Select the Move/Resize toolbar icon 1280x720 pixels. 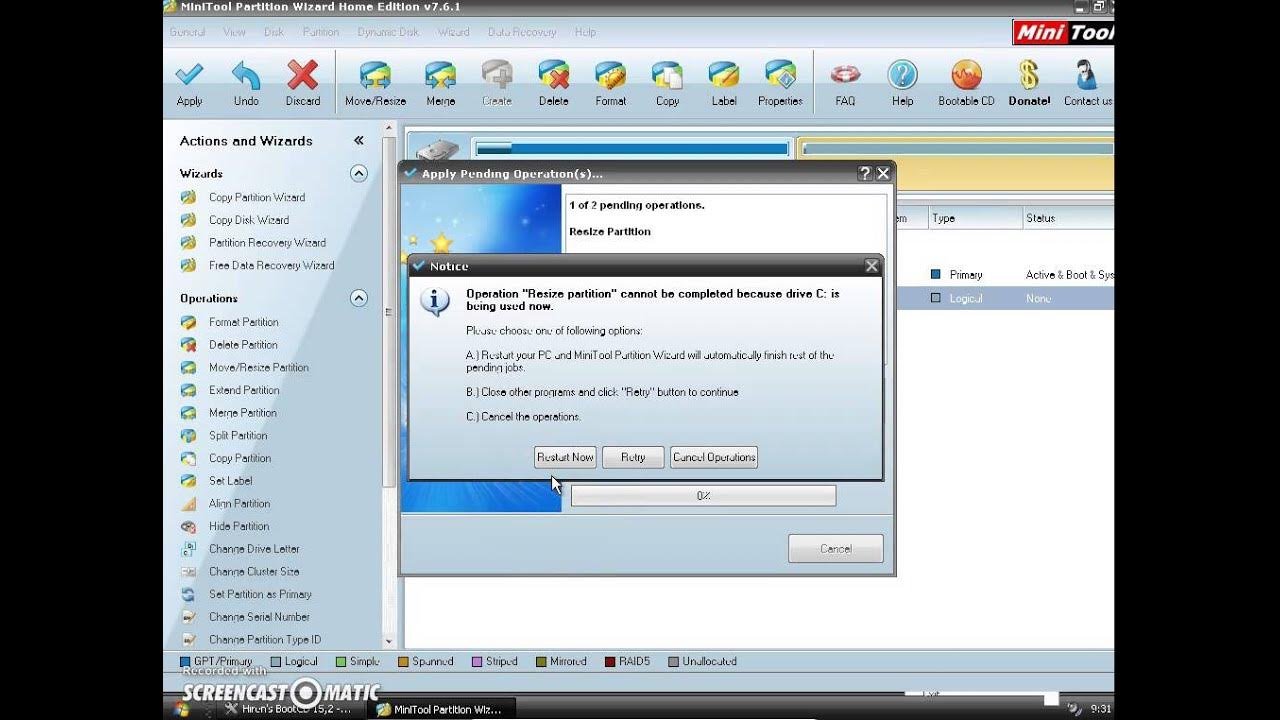375,76
